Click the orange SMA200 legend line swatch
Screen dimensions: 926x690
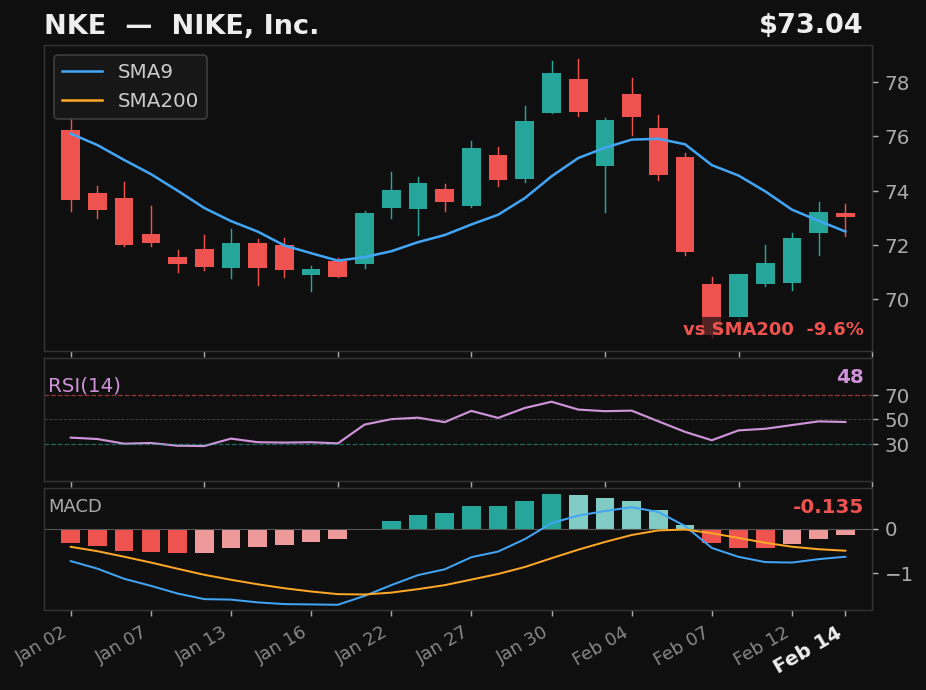[83, 100]
